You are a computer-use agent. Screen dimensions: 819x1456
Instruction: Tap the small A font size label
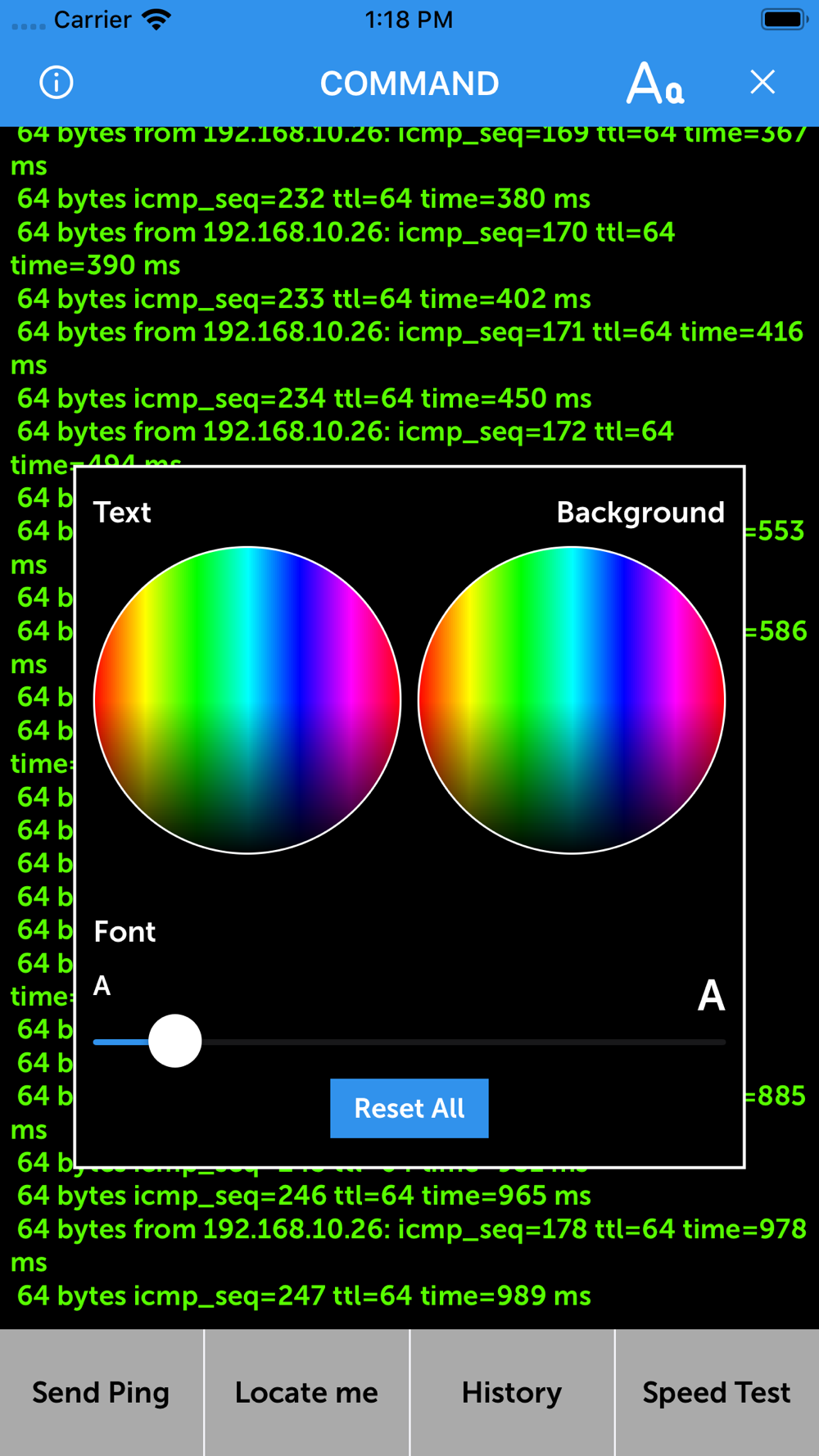[x=102, y=985]
